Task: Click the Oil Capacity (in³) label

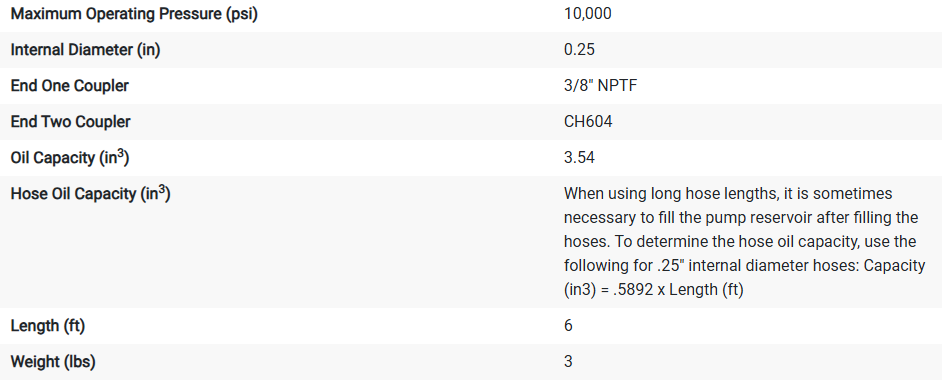Action: (x=70, y=158)
